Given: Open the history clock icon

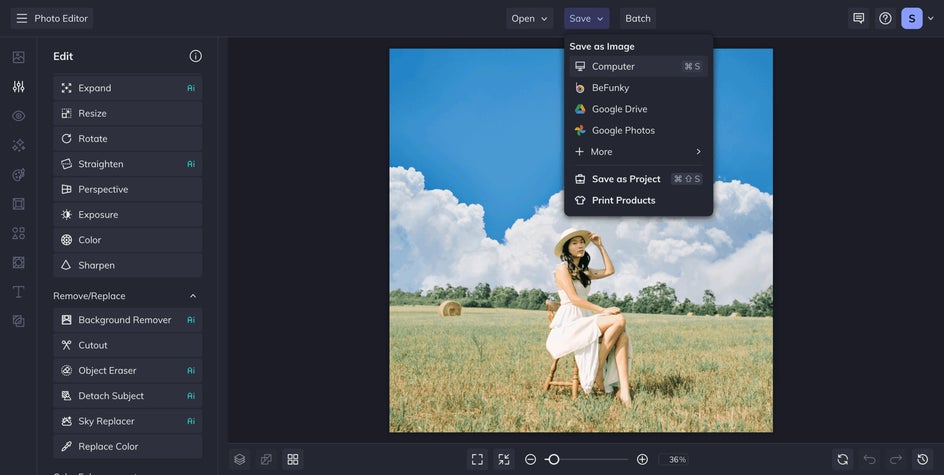Looking at the screenshot, I should pyautogui.click(x=922, y=459).
